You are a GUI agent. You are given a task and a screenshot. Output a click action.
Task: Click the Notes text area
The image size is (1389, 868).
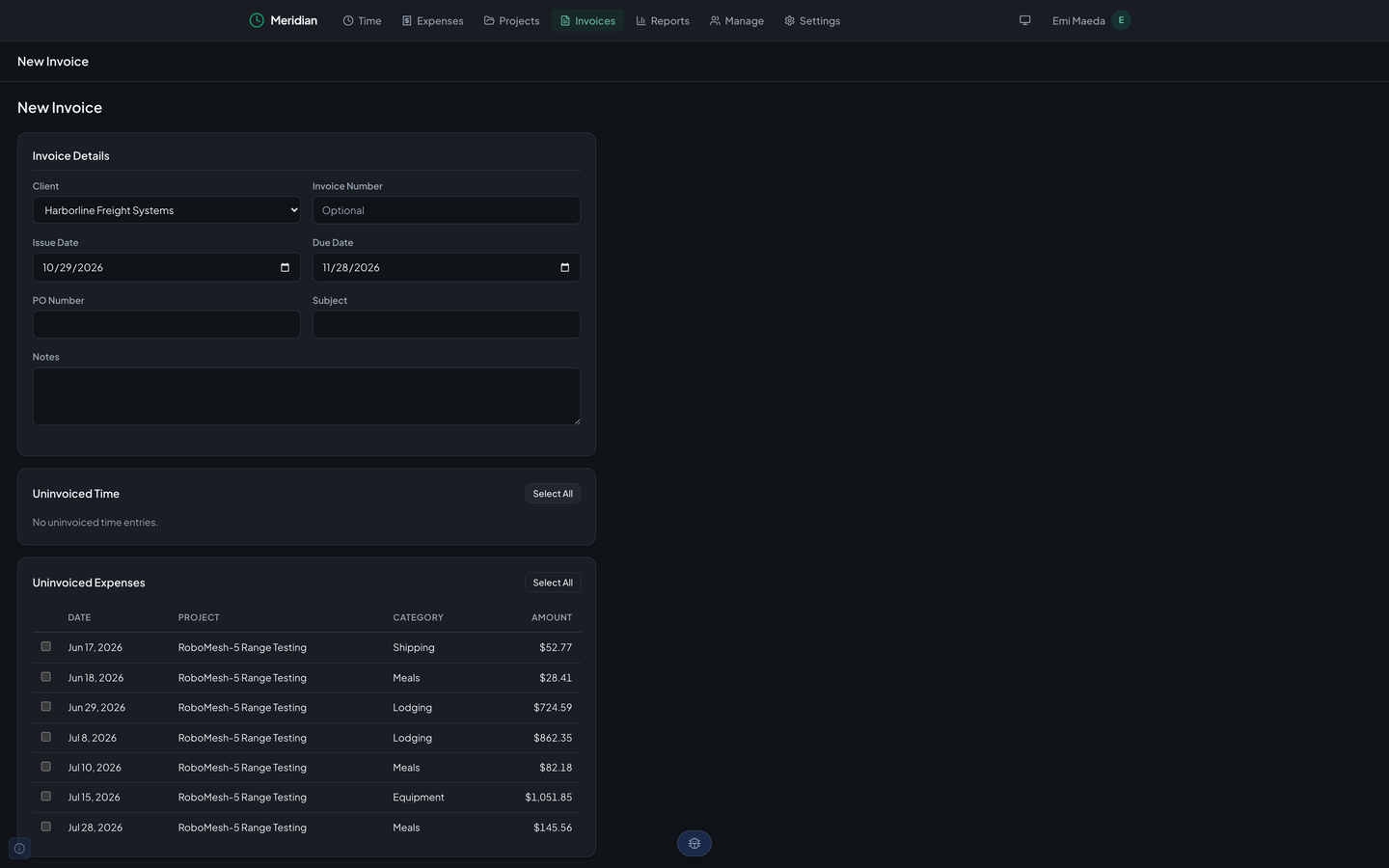(x=307, y=396)
